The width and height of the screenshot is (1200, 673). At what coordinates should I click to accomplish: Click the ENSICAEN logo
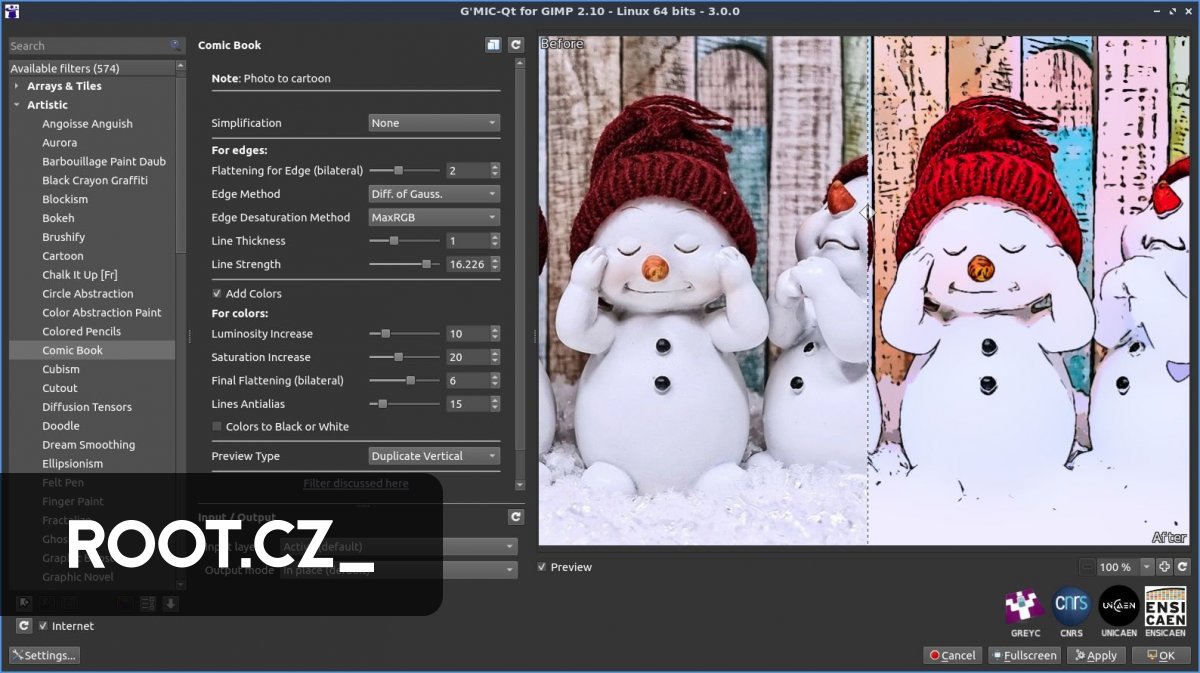(x=1165, y=607)
